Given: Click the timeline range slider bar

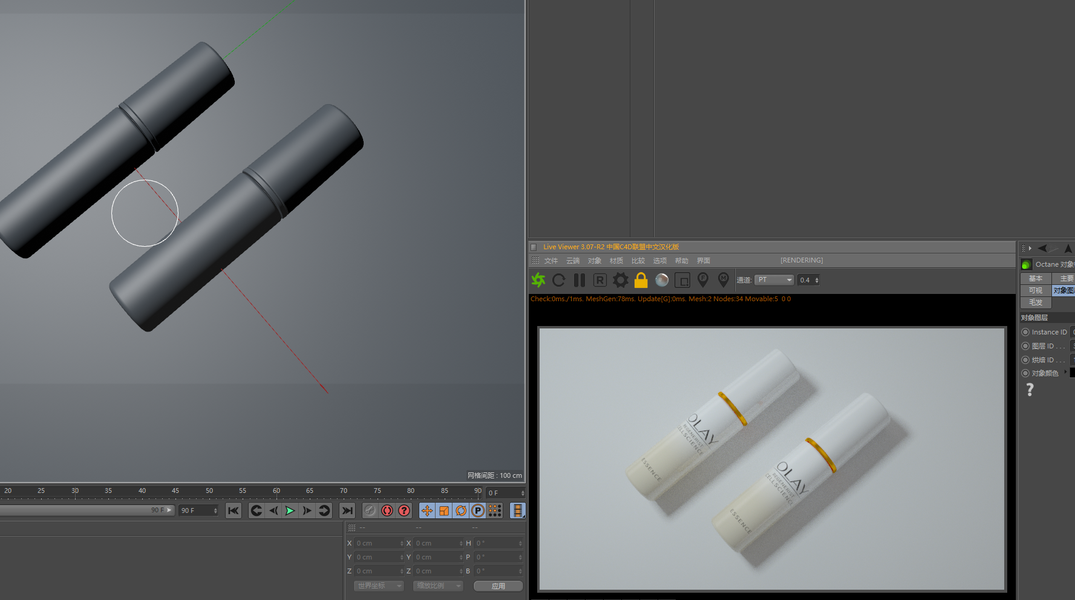Looking at the screenshot, I should [x=86, y=510].
